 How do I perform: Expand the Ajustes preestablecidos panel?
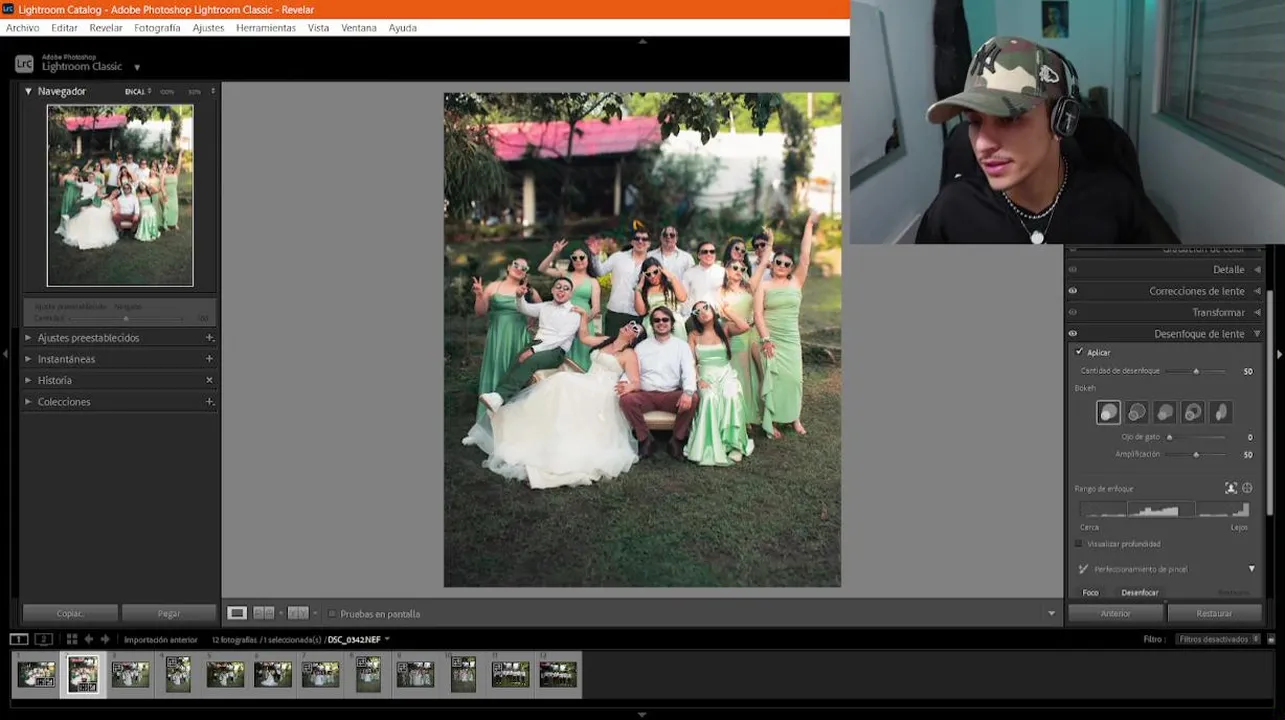(x=28, y=338)
